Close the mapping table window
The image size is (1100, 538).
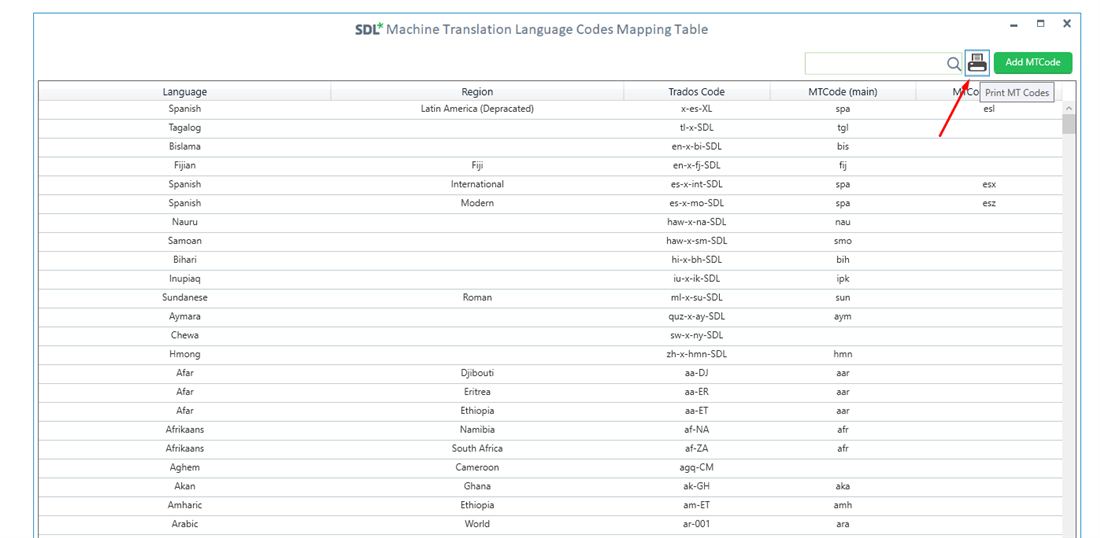pyautogui.click(x=1067, y=23)
